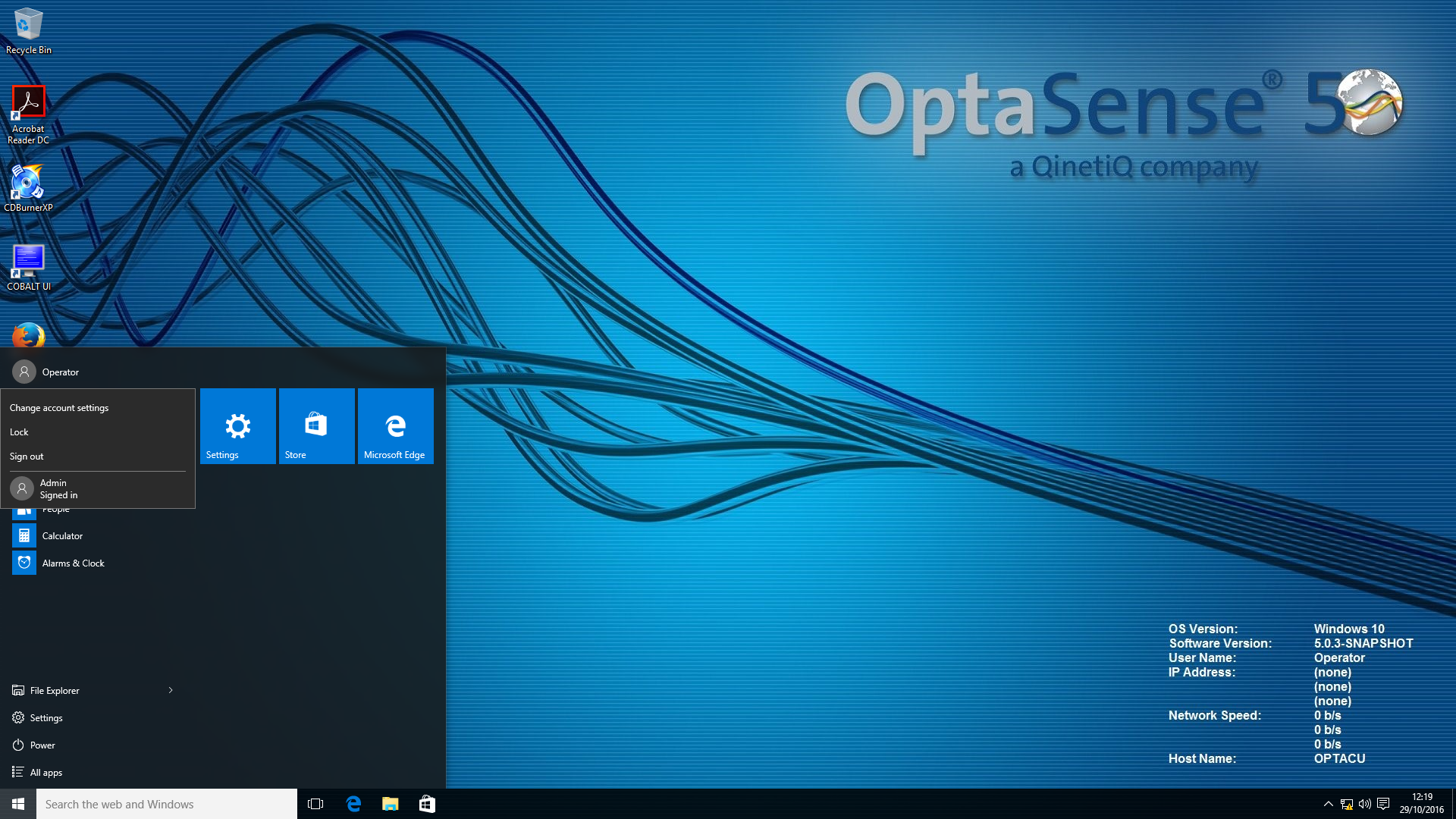This screenshot has height=819, width=1456.
Task: Switch to the Admin account
Action: [53, 488]
